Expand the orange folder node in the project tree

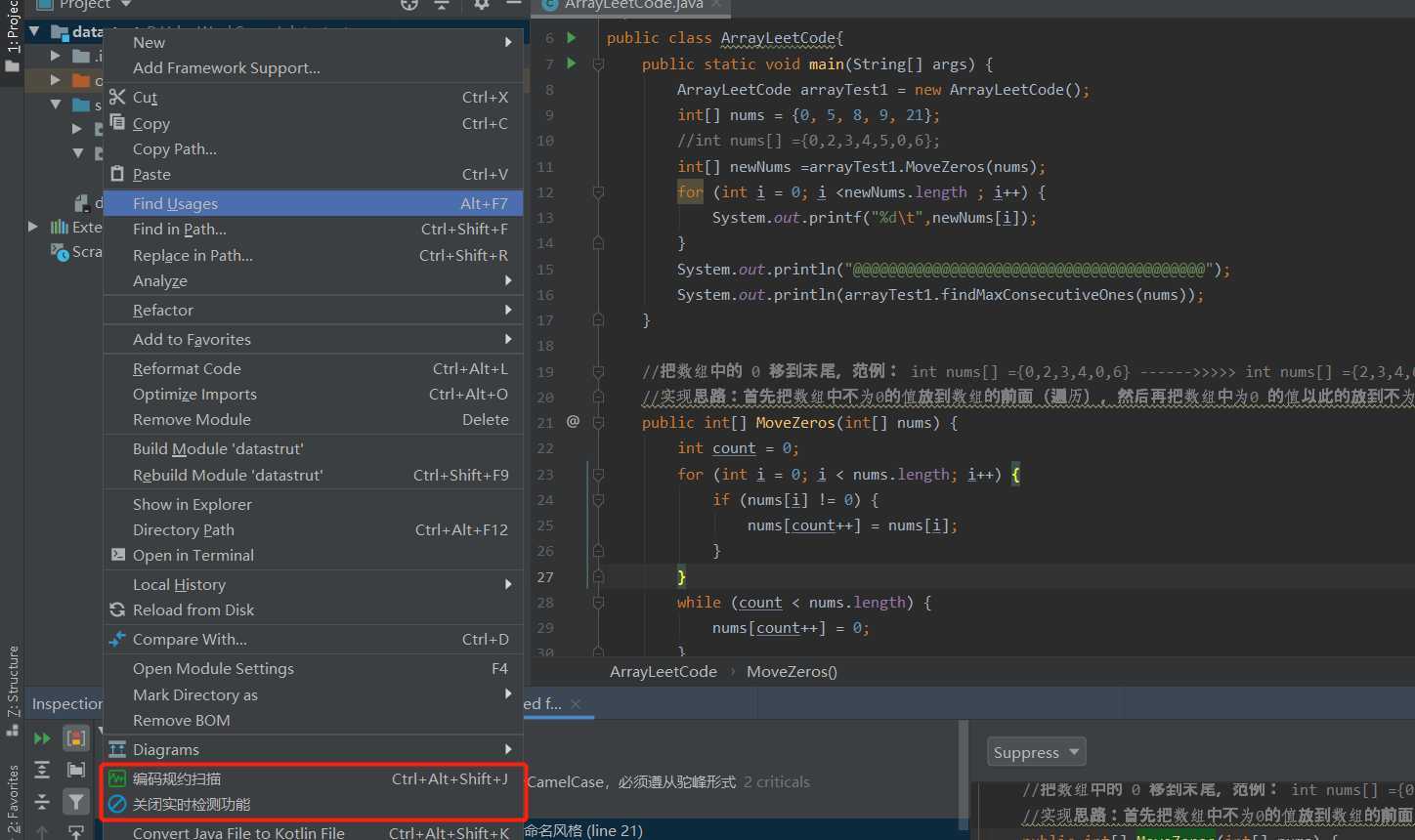click(57, 80)
